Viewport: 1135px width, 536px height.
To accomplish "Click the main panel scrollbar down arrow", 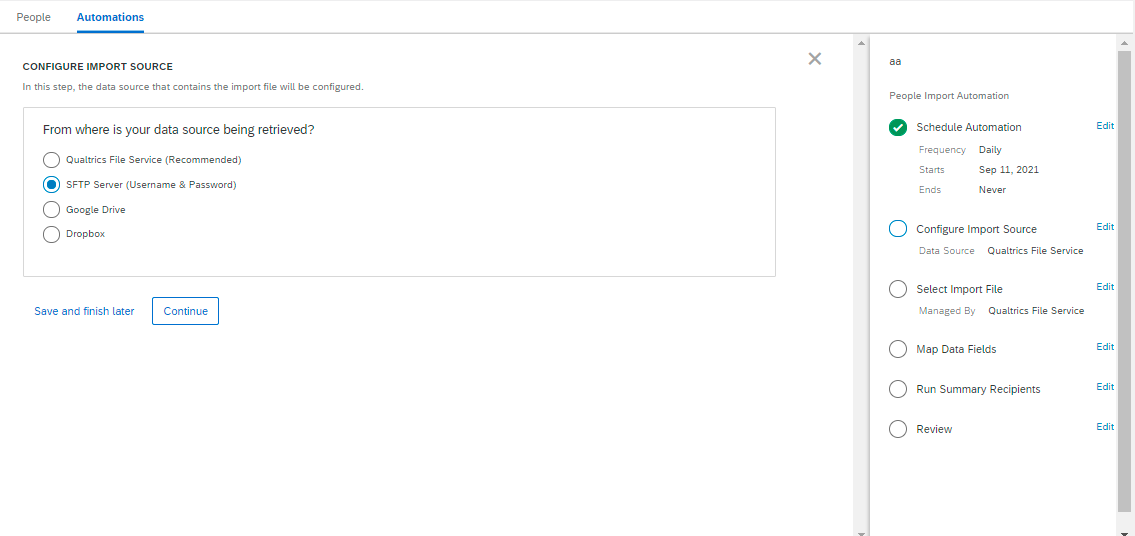I will coord(861,532).
